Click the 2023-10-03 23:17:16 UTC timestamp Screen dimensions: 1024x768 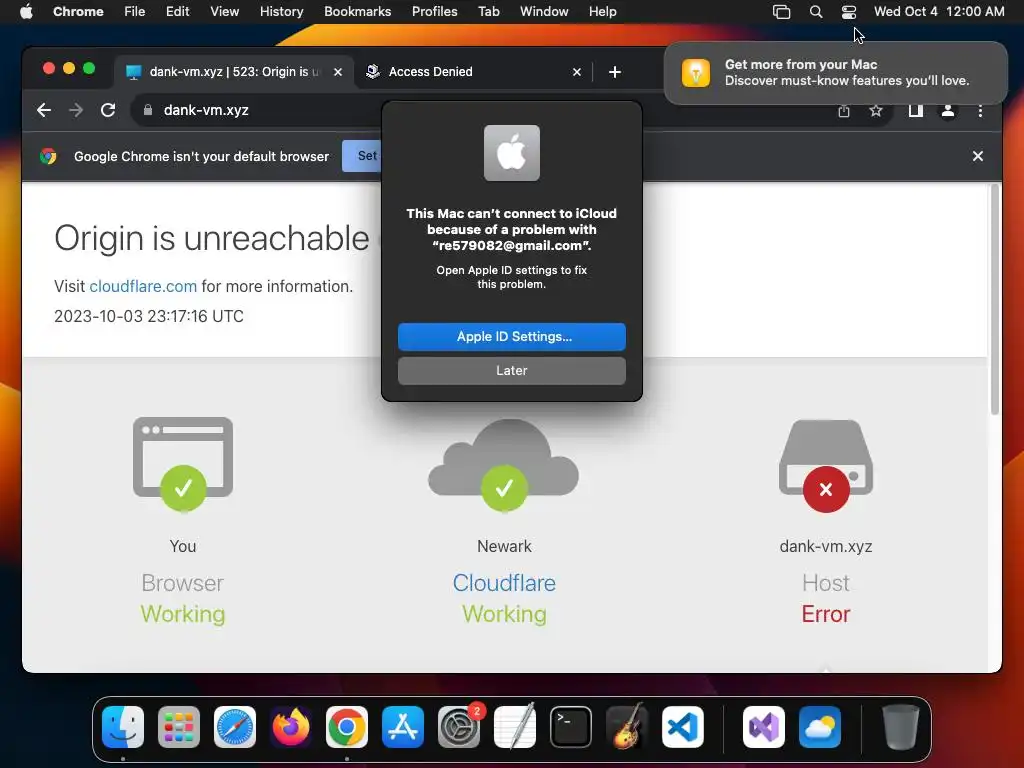(149, 316)
